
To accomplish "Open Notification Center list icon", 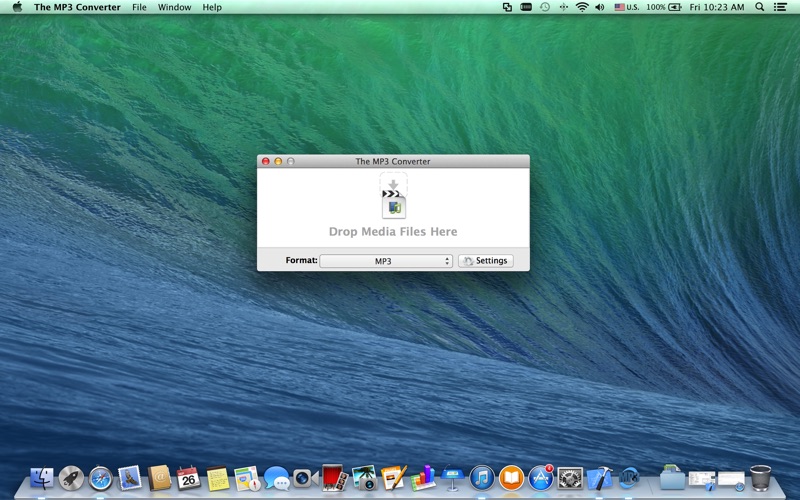I will point(780,7).
